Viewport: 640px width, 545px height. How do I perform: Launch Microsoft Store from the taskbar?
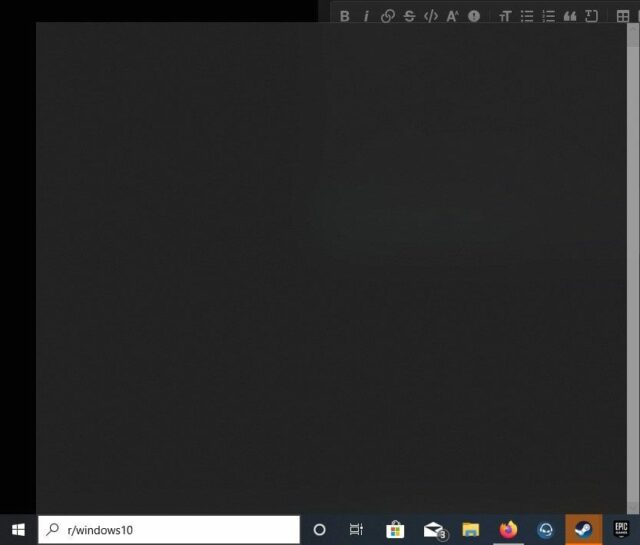(395, 530)
